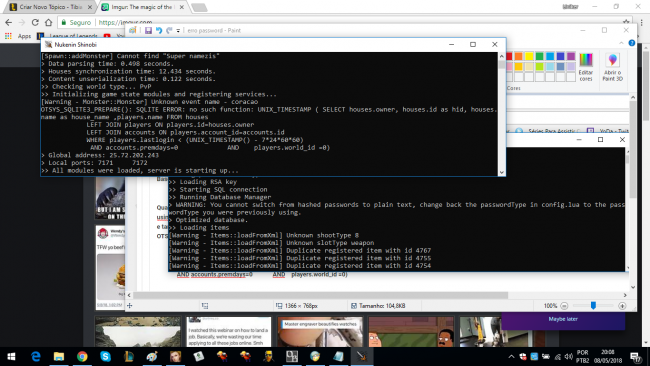Switch to the Imgur: The magic tab
Screen dimensions: 650x366
point(142,7)
